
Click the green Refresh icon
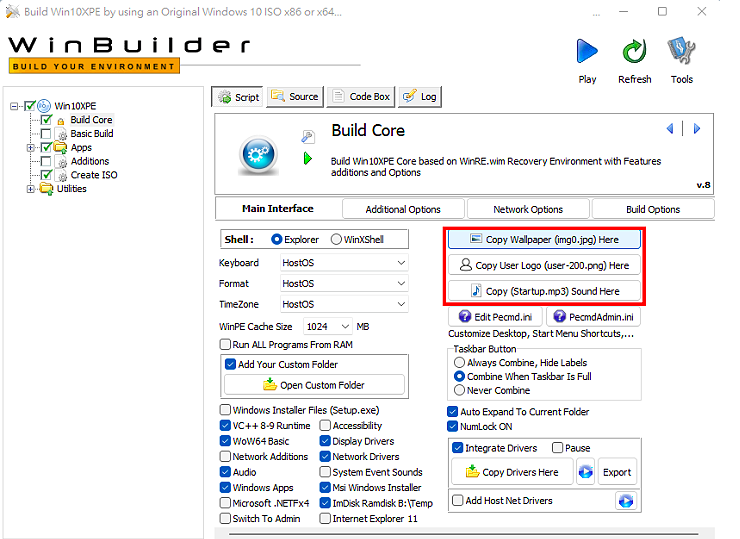[634, 51]
